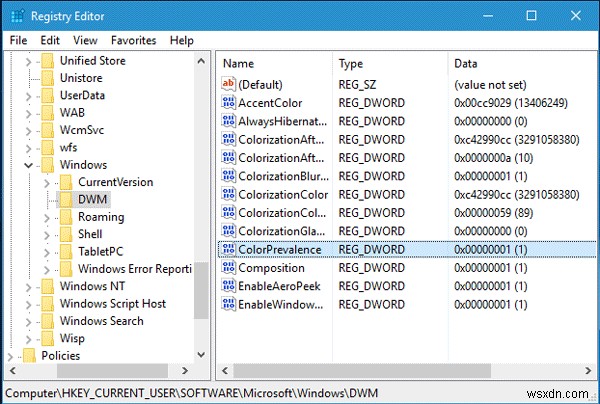The image size is (600, 404).
Task: Click the EnableWindow... DWORD icon
Action: click(x=228, y=304)
